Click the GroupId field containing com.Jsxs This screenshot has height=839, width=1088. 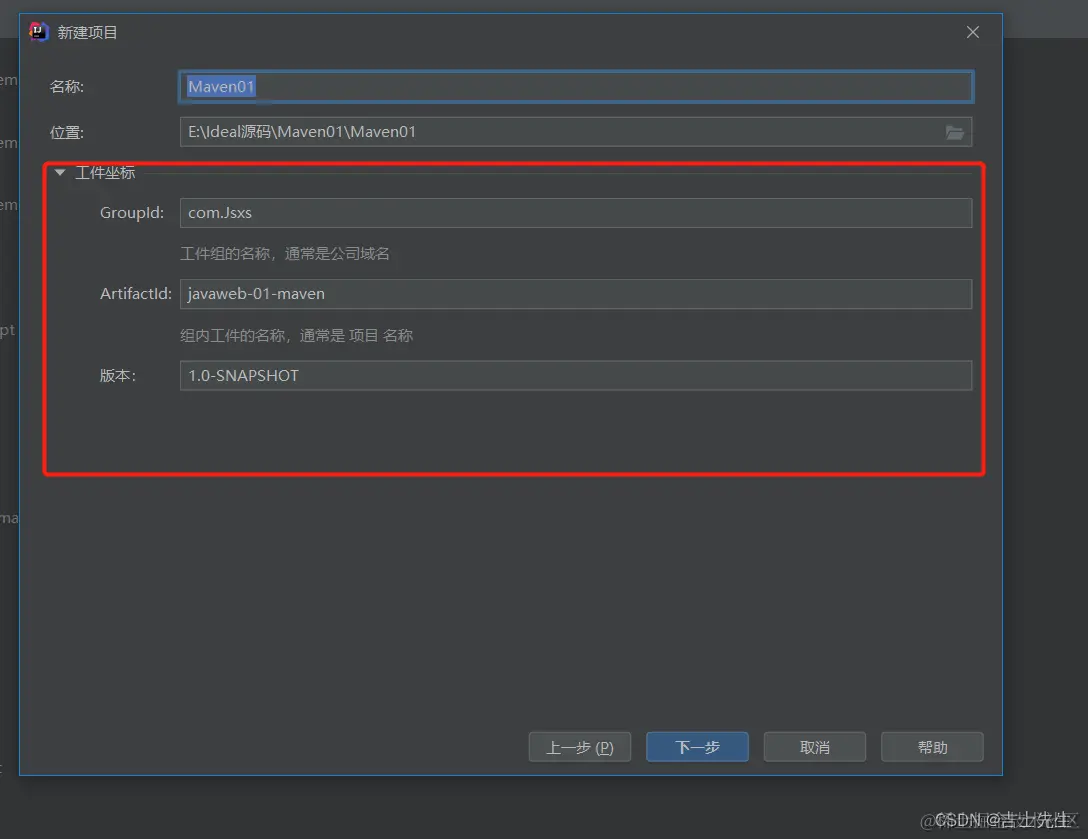(x=576, y=213)
